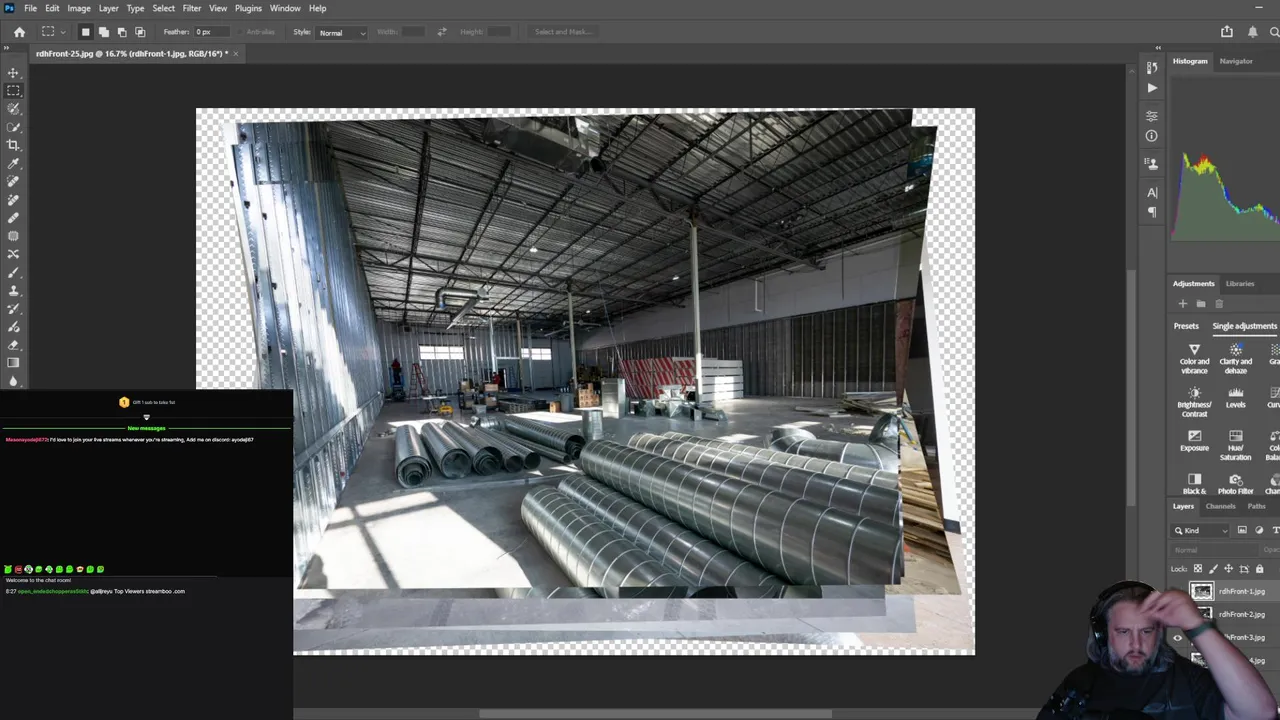Screen dimensions: 1280x720
Task: Open the Character panel icon
Action: (x=1152, y=192)
